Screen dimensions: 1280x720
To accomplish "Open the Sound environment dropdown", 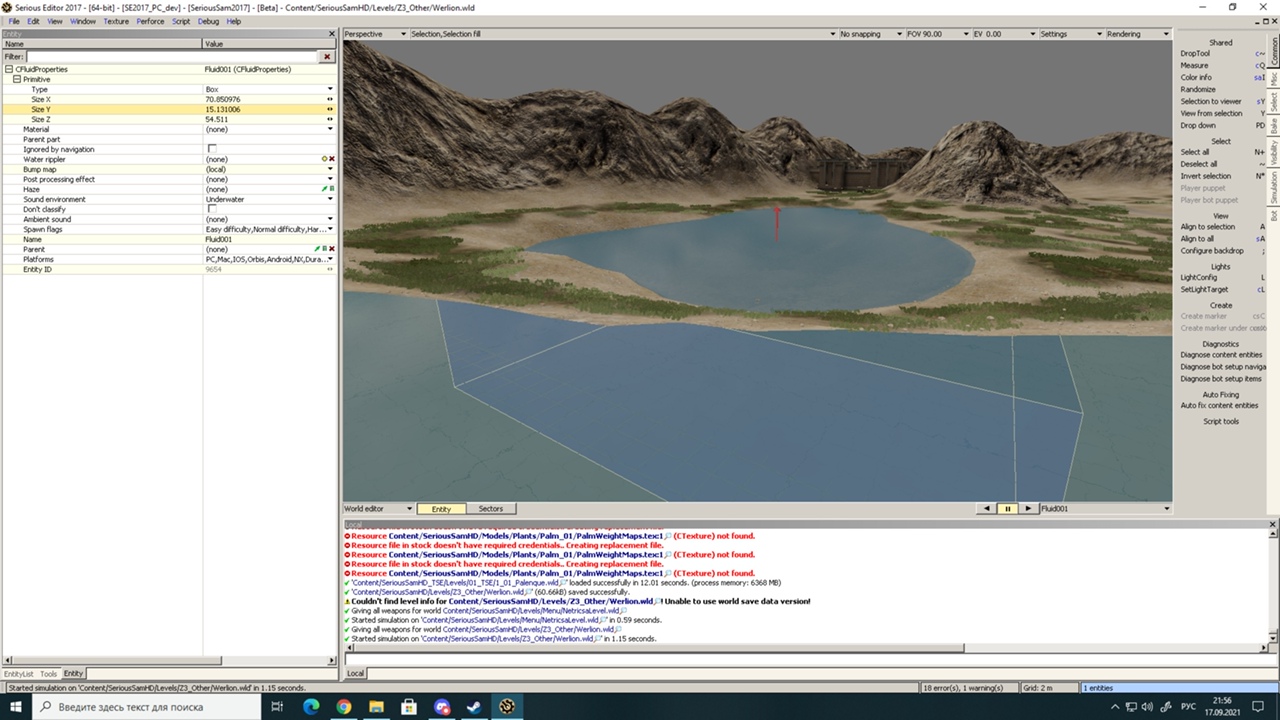I will (330, 199).
